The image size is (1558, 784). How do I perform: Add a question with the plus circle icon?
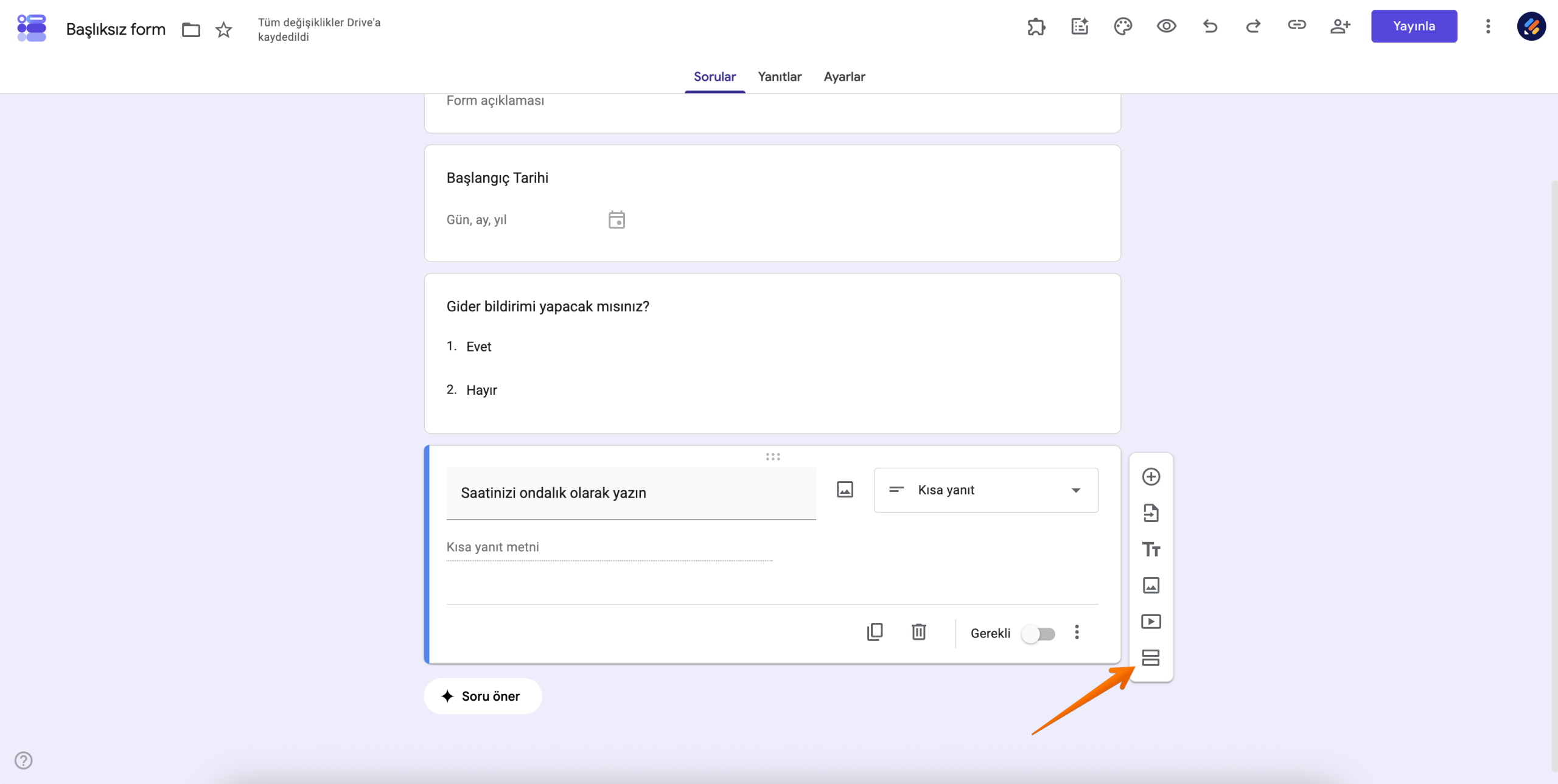[1151, 477]
